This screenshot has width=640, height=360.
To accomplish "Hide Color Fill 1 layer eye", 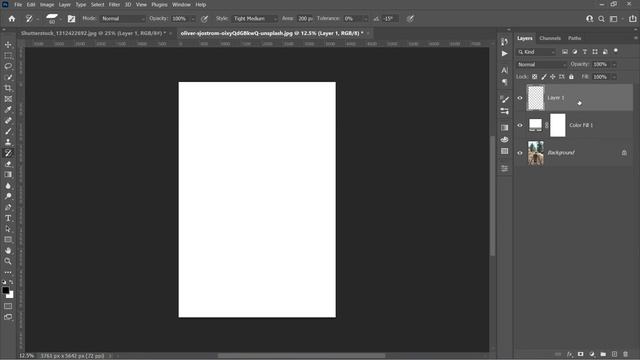I will coord(520,125).
